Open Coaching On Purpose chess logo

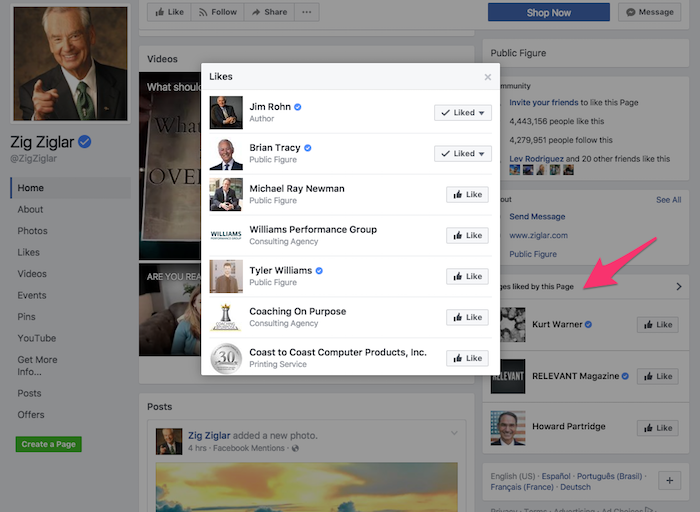pos(226,317)
